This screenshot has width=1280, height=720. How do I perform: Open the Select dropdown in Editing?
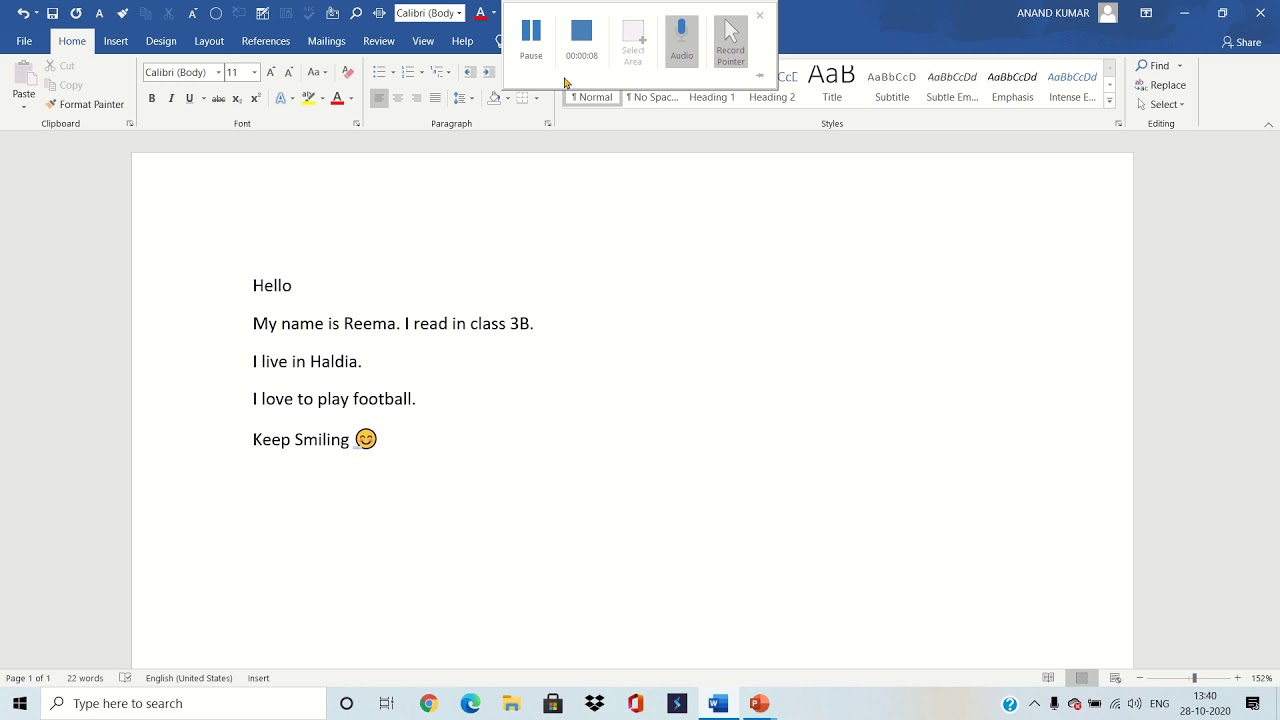1161,104
